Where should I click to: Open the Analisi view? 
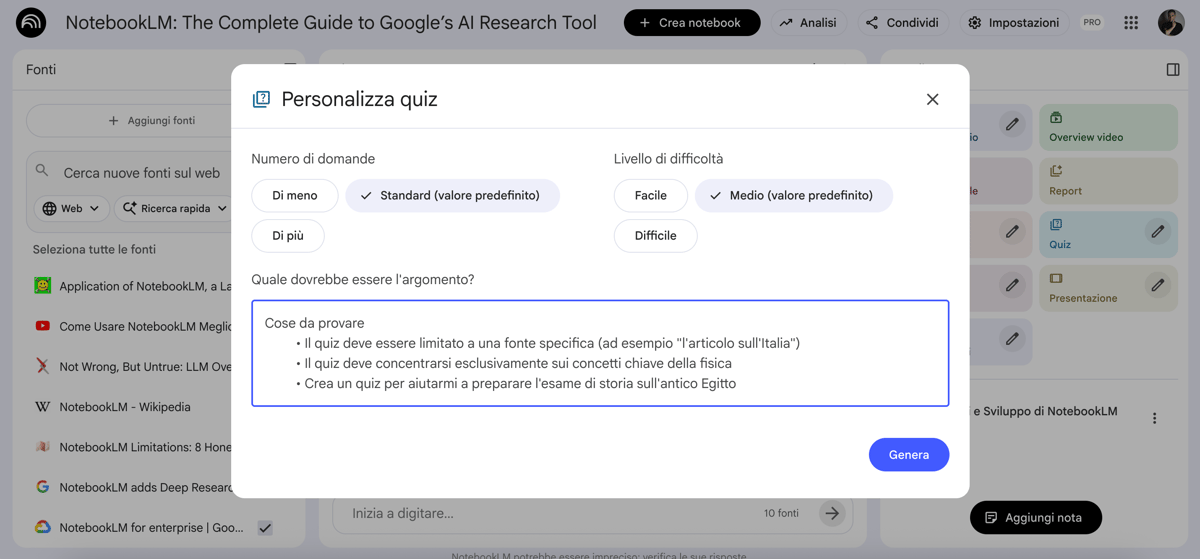808,23
